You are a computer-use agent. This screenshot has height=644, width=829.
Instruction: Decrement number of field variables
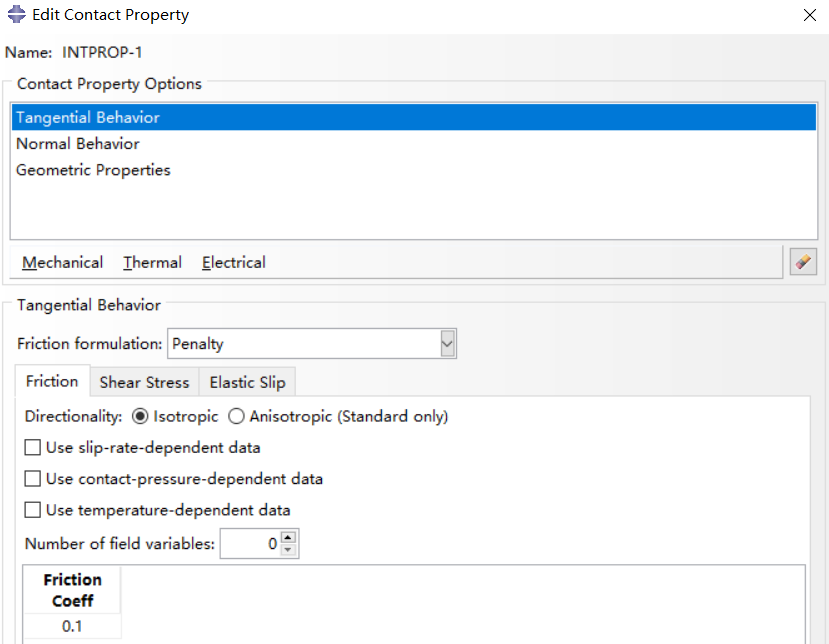(288, 550)
